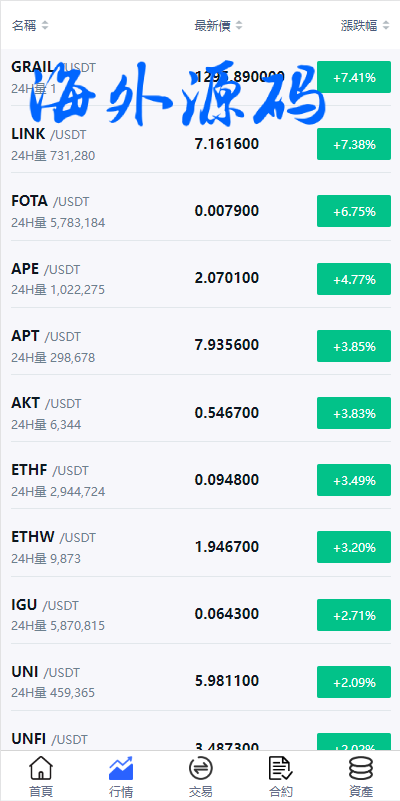The height and width of the screenshot is (801, 400).
Task: Tap the 行情 market chart icon
Action: (x=121, y=768)
